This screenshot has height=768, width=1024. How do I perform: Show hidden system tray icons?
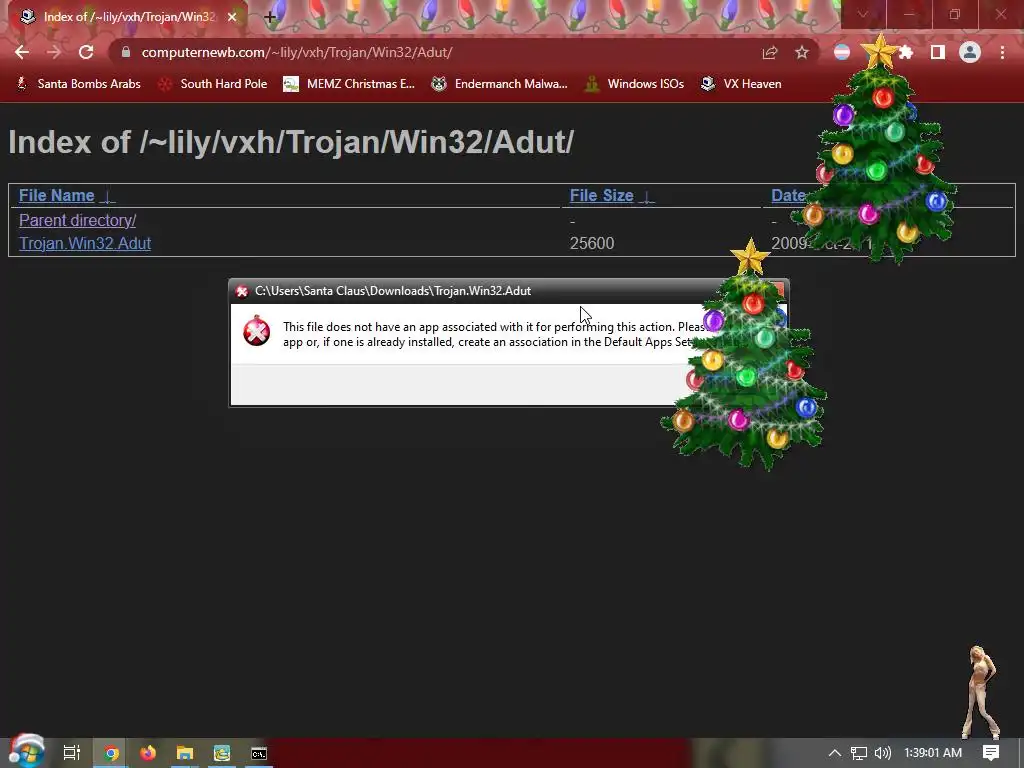coord(835,753)
